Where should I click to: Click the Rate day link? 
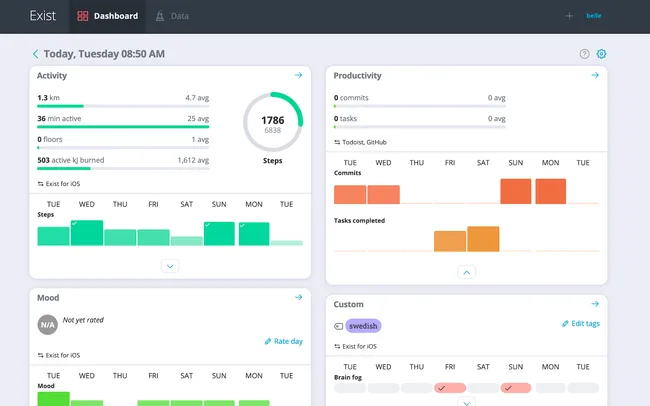tap(283, 341)
